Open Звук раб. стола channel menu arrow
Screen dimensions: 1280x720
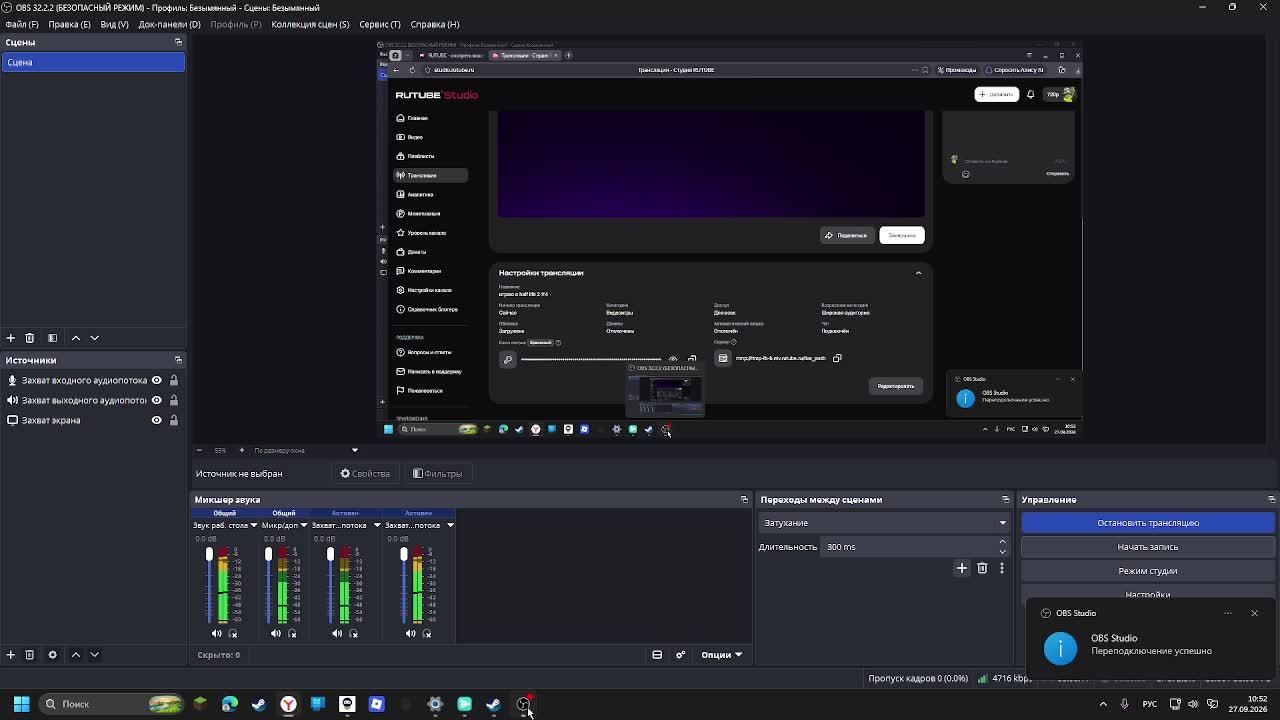254,525
